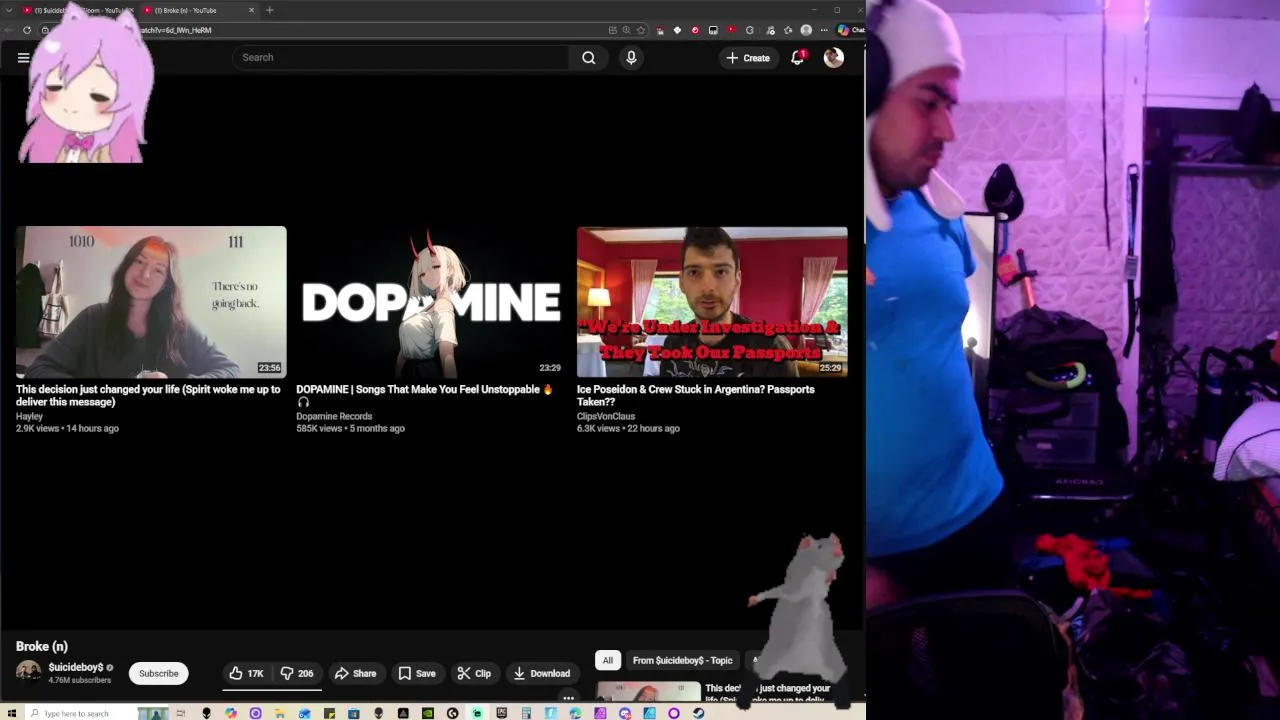Open the favorites star-list toolbar icon
1280x720 pixels.
[788, 30]
